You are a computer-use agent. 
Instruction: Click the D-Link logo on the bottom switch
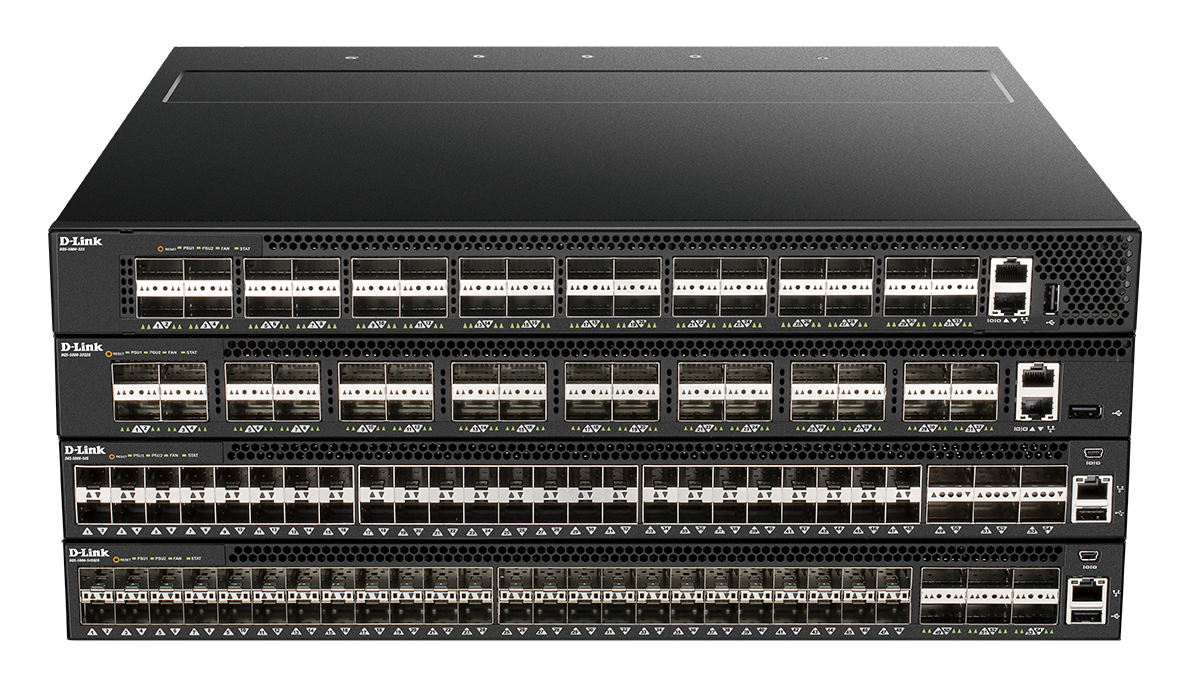click(87, 551)
